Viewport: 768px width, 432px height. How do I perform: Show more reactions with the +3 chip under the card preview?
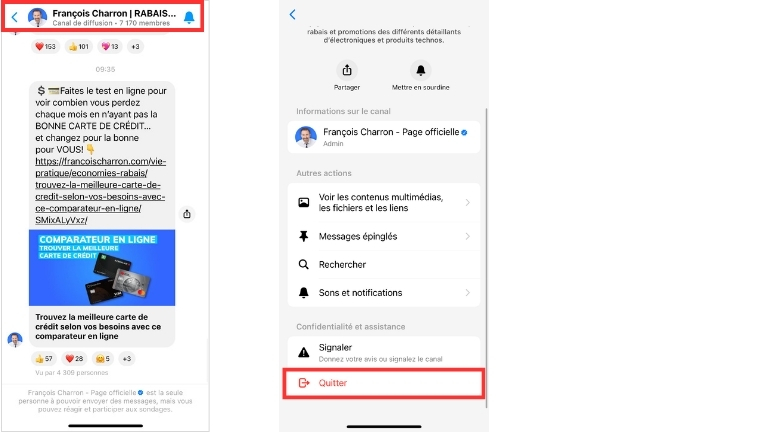(128, 358)
